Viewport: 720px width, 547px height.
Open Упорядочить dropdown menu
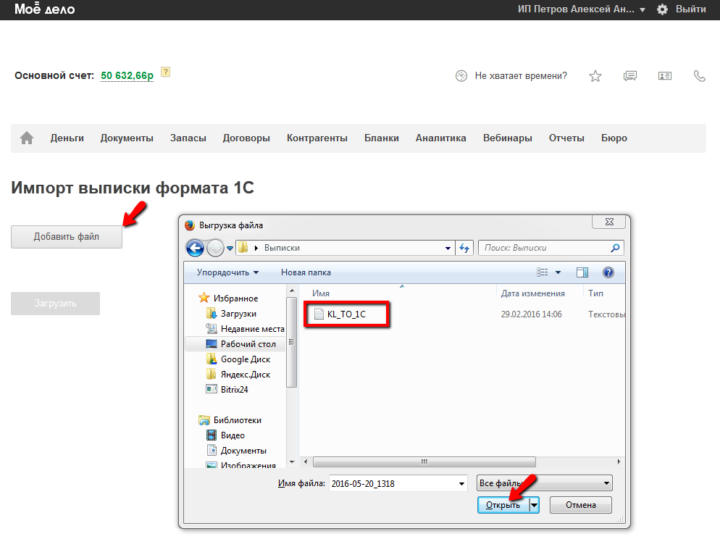[227, 272]
